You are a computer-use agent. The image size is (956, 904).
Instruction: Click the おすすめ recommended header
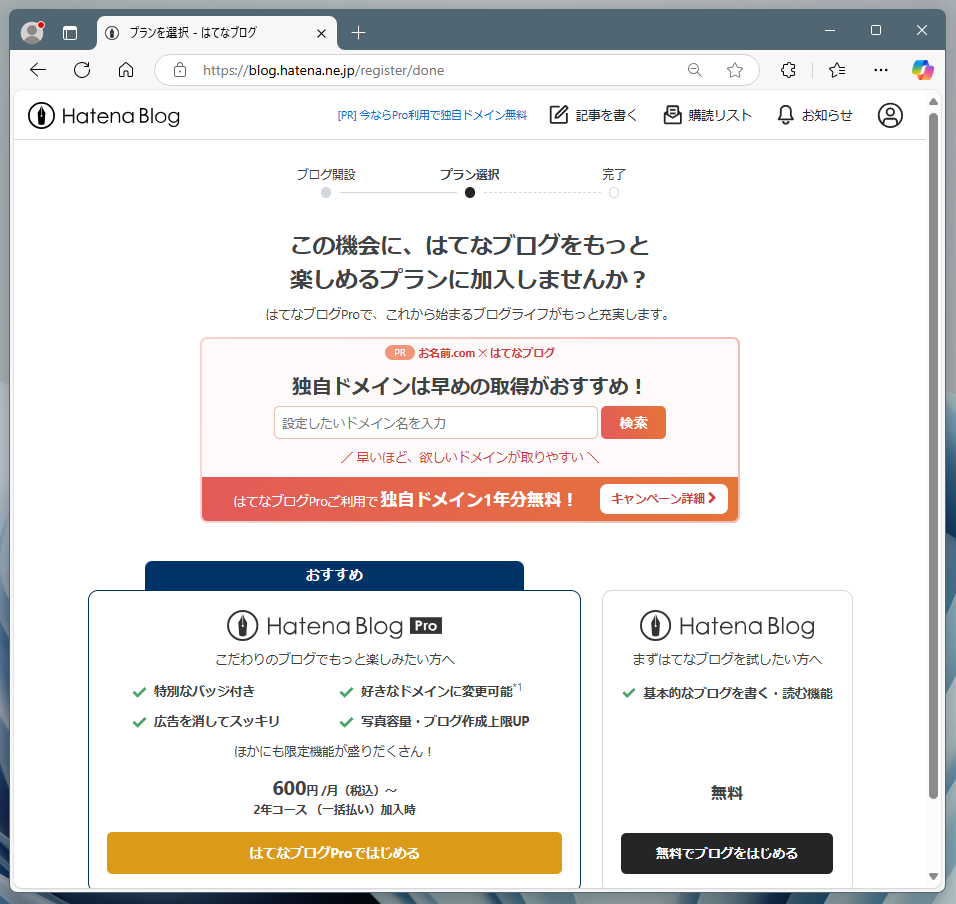coord(334,575)
